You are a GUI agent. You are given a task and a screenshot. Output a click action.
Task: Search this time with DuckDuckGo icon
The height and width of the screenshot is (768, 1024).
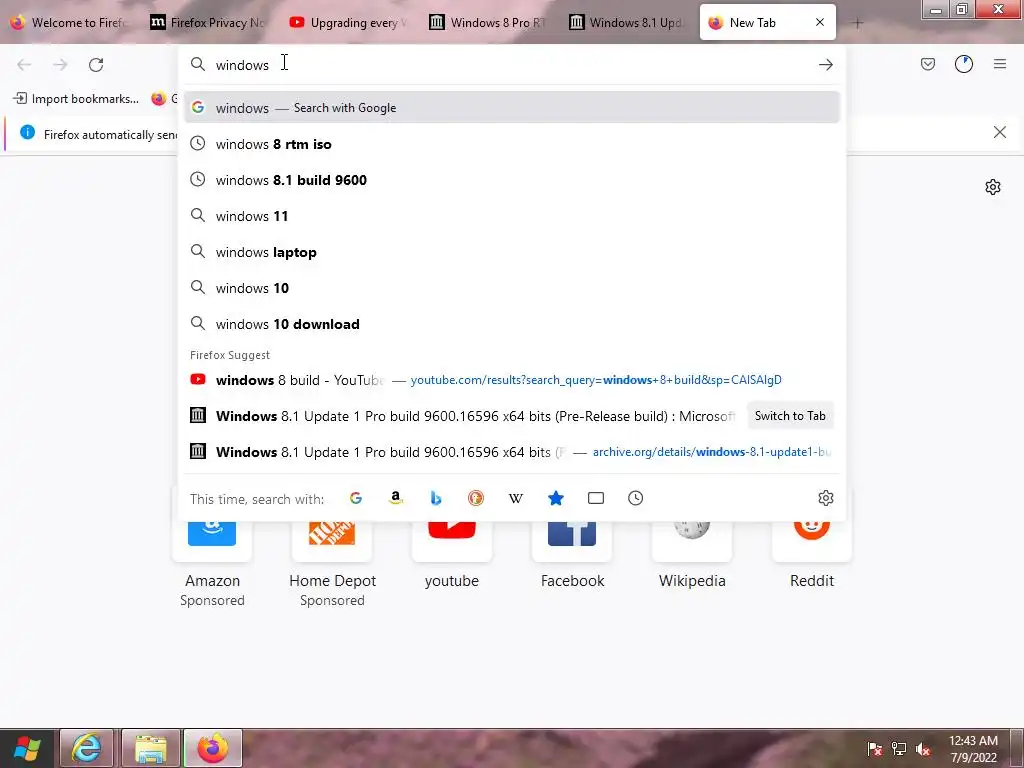click(476, 498)
